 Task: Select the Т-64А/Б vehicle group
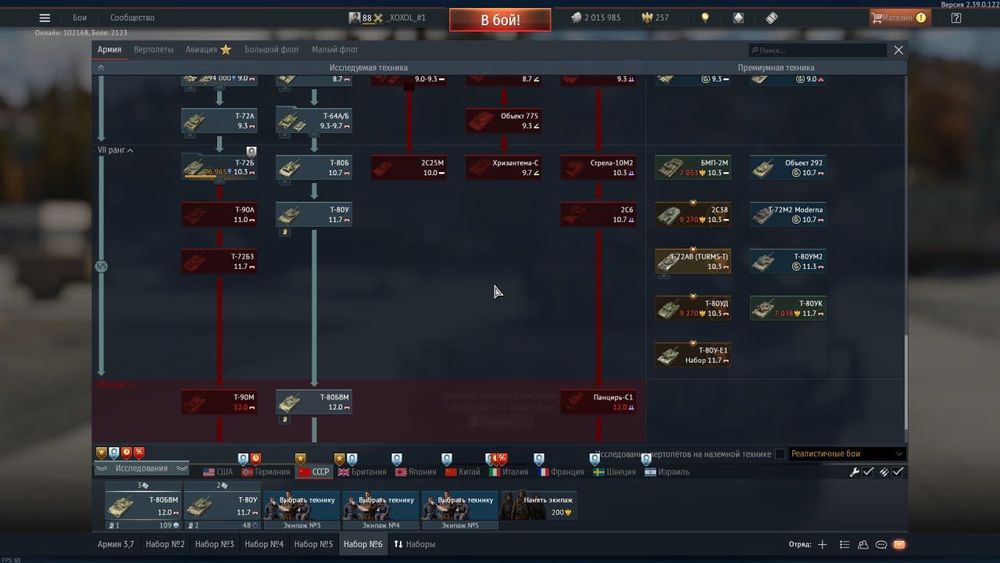tap(314, 121)
